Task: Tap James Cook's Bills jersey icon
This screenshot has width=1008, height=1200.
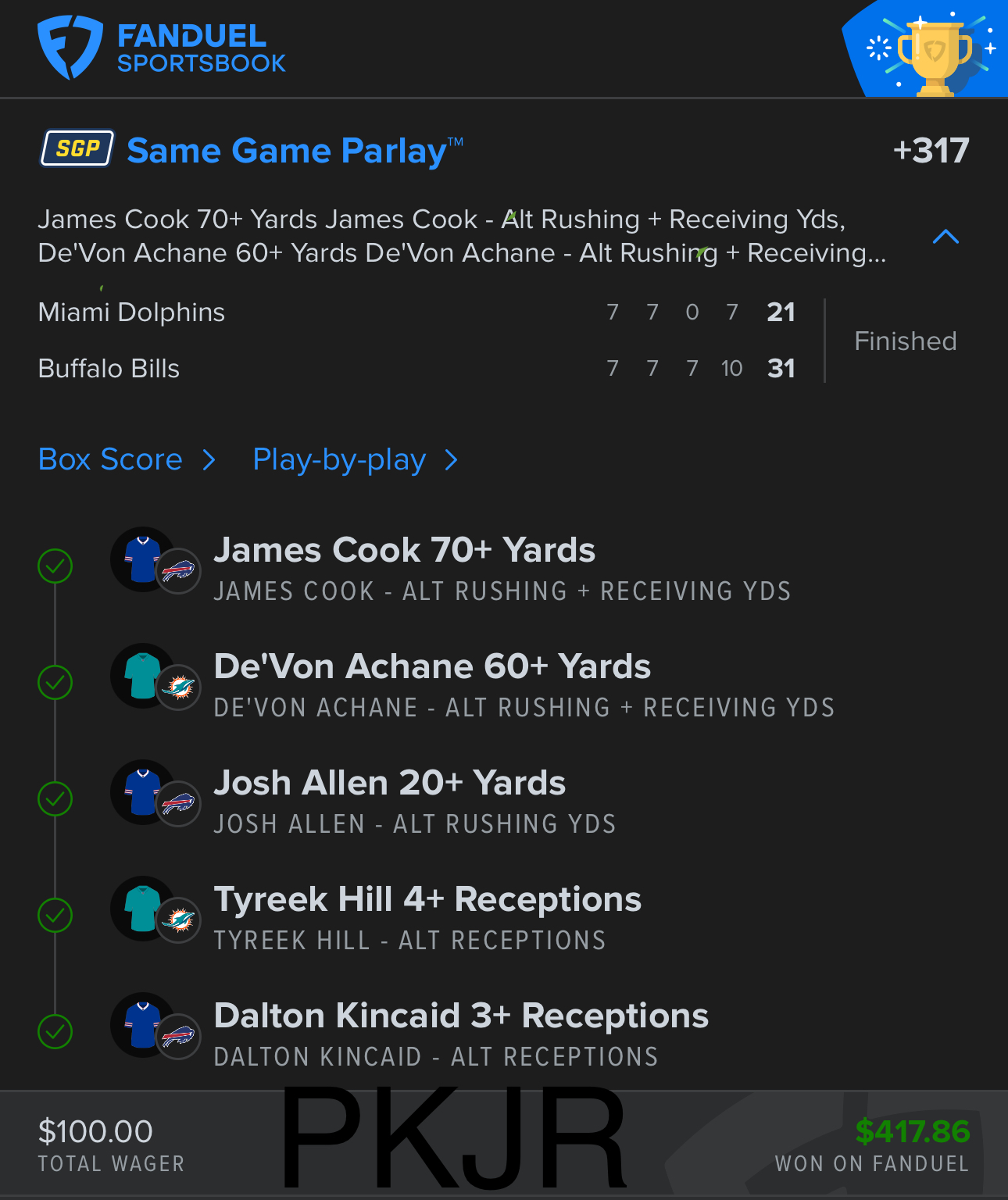Action: tap(143, 559)
